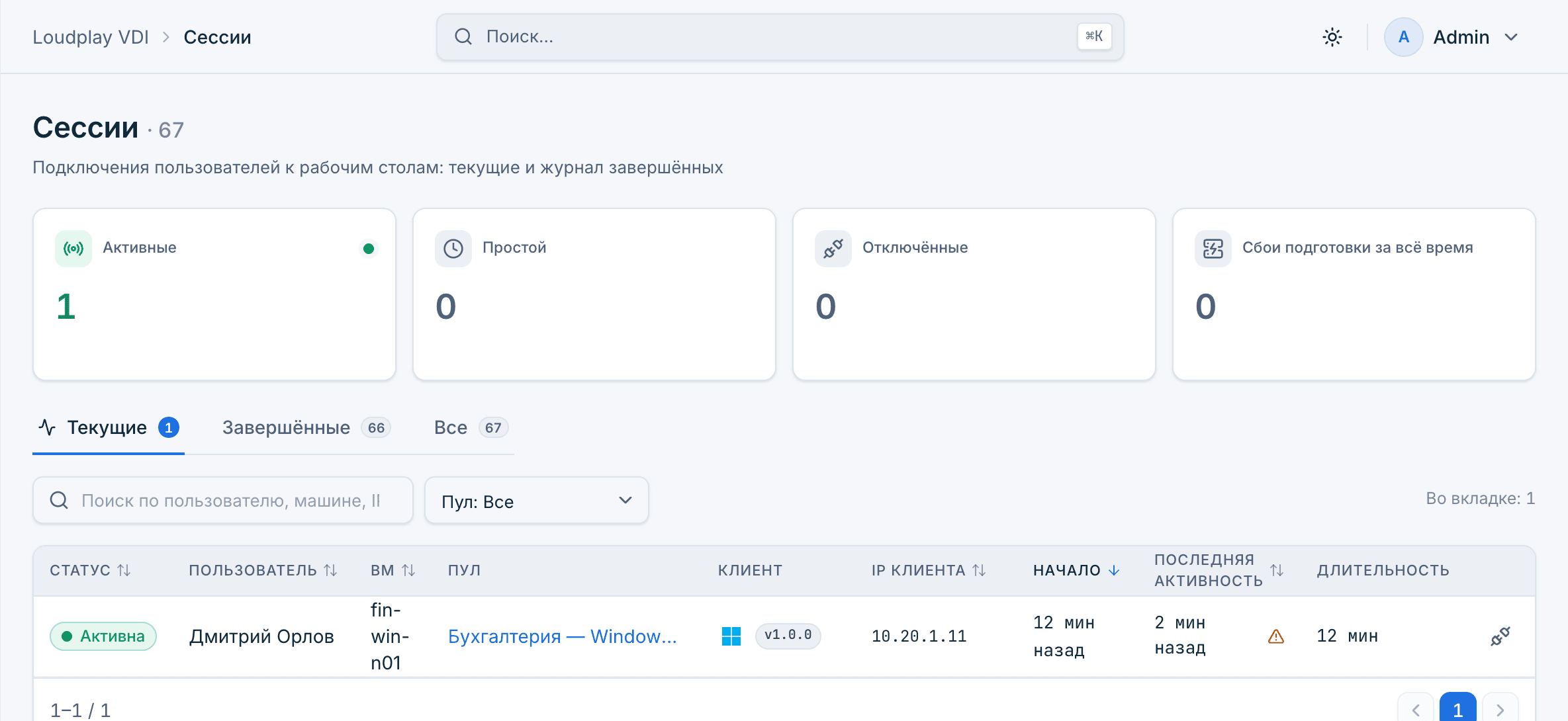Click the ПУЛ column header
Viewport: 1568px width, 721px height.
464,570
